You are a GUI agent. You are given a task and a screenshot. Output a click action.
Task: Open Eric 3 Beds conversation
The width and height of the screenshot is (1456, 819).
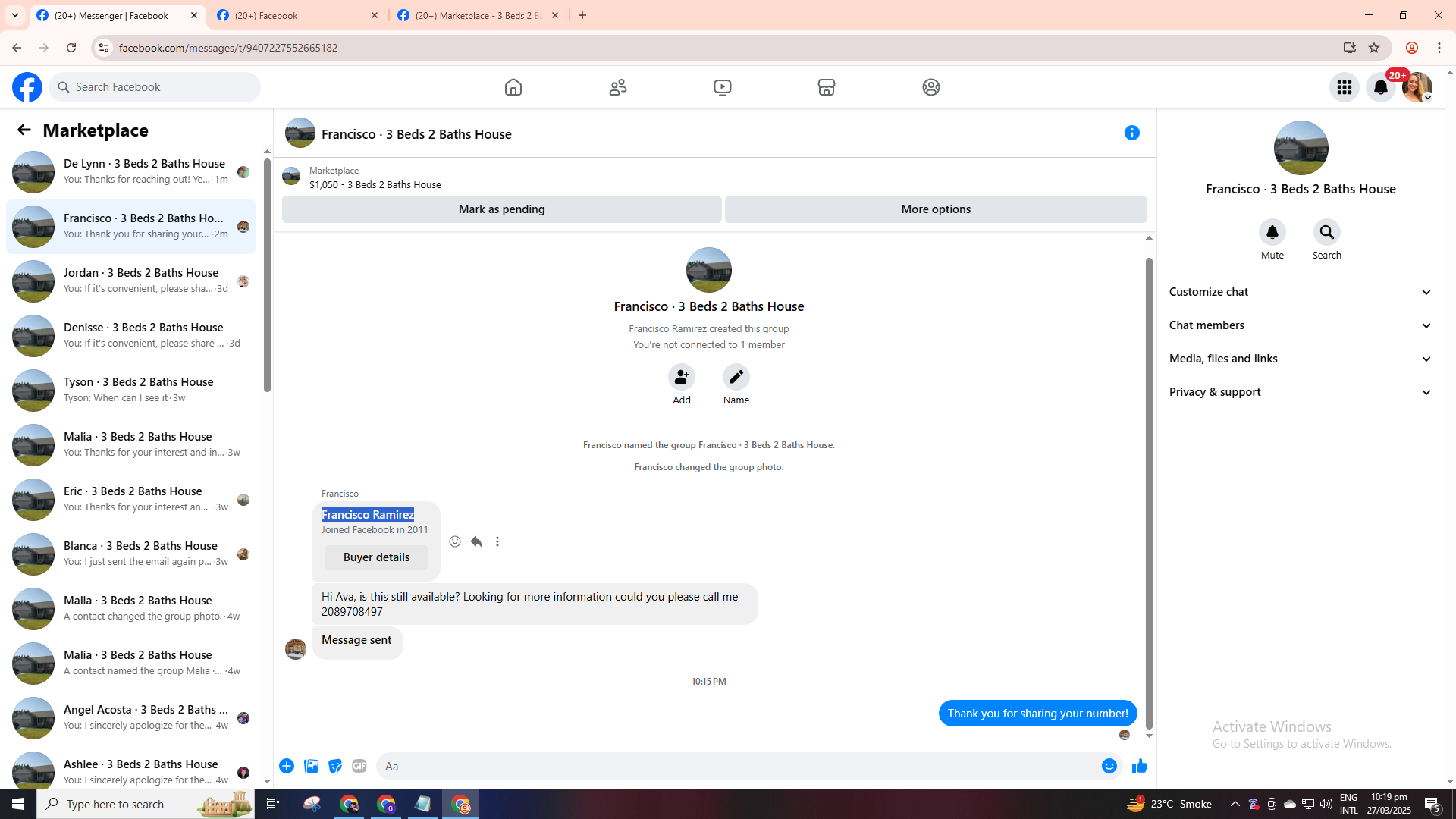tap(130, 499)
